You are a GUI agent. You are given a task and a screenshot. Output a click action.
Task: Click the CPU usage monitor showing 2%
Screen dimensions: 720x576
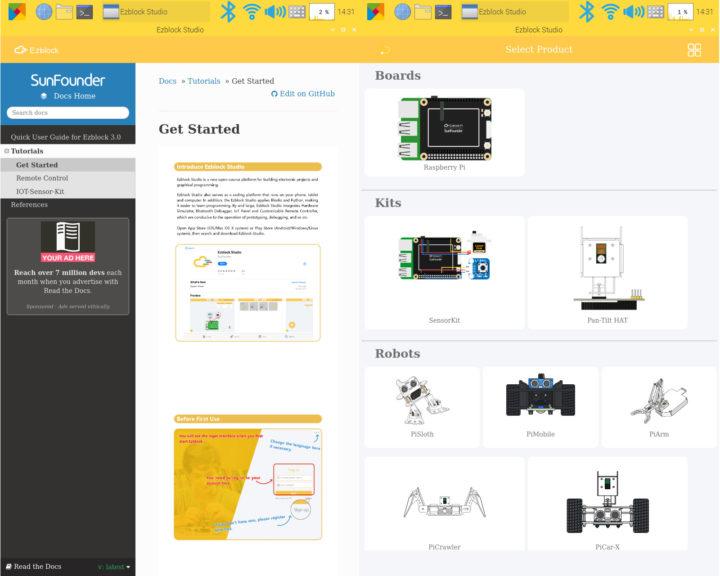[322, 11]
